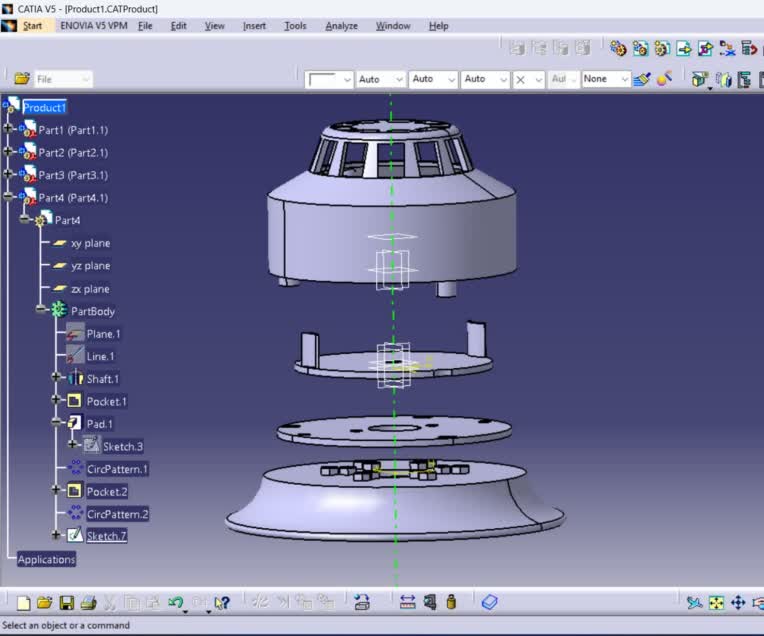Expand the Pocket.2 node
Image resolution: width=764 pixels, height=636 pixels.
pos(56,490)
